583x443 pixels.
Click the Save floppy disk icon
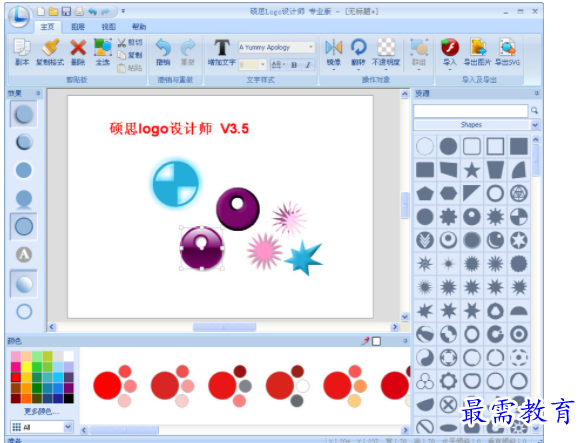point(66,12)
